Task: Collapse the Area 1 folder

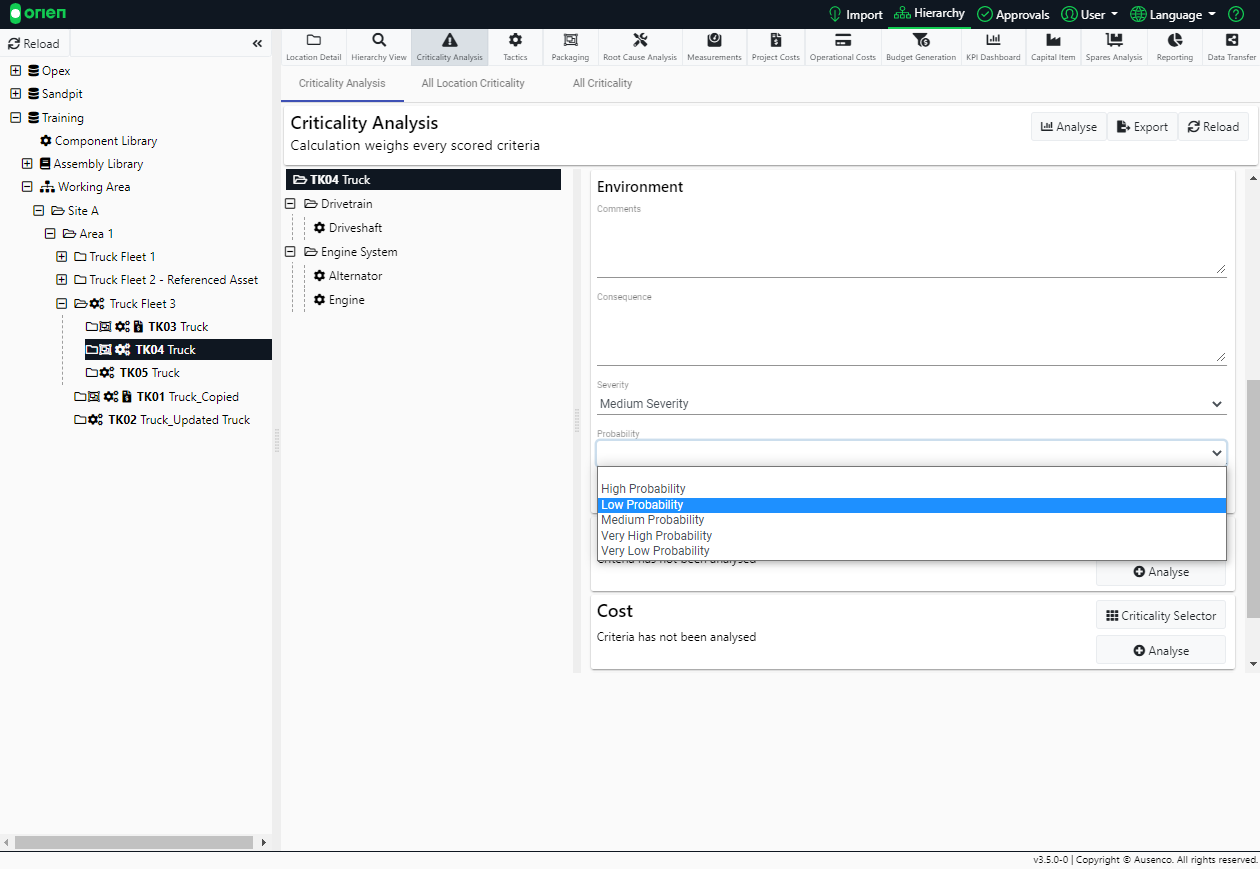Action: [50, 234]
